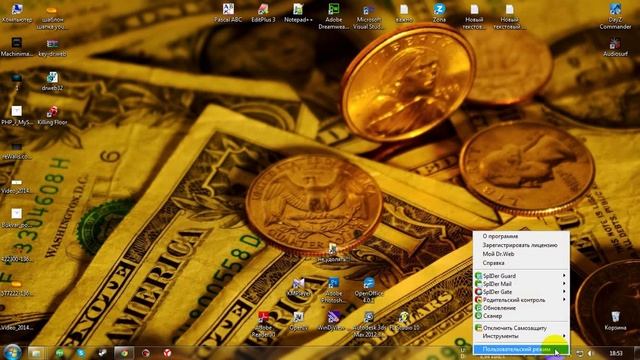The width and height of the screenshot is (640, 360).
Task: Select the важно text file icon
Action: click(404, 13)
